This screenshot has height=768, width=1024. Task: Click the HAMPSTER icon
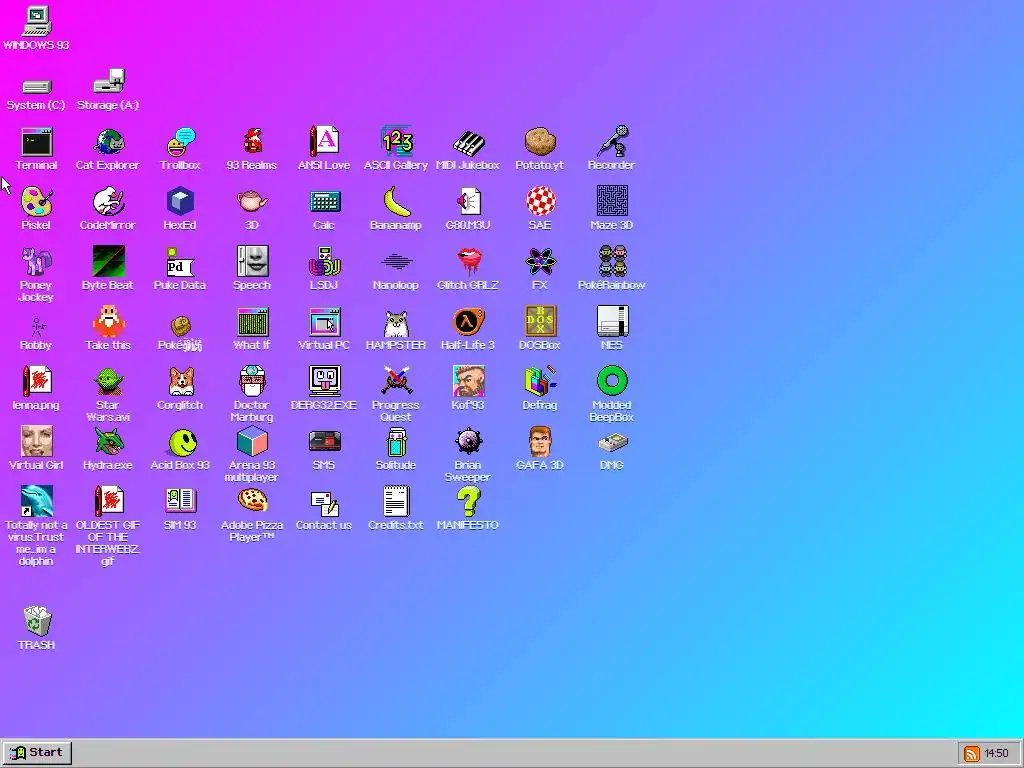pyautogui.click(x=396, y=322)
